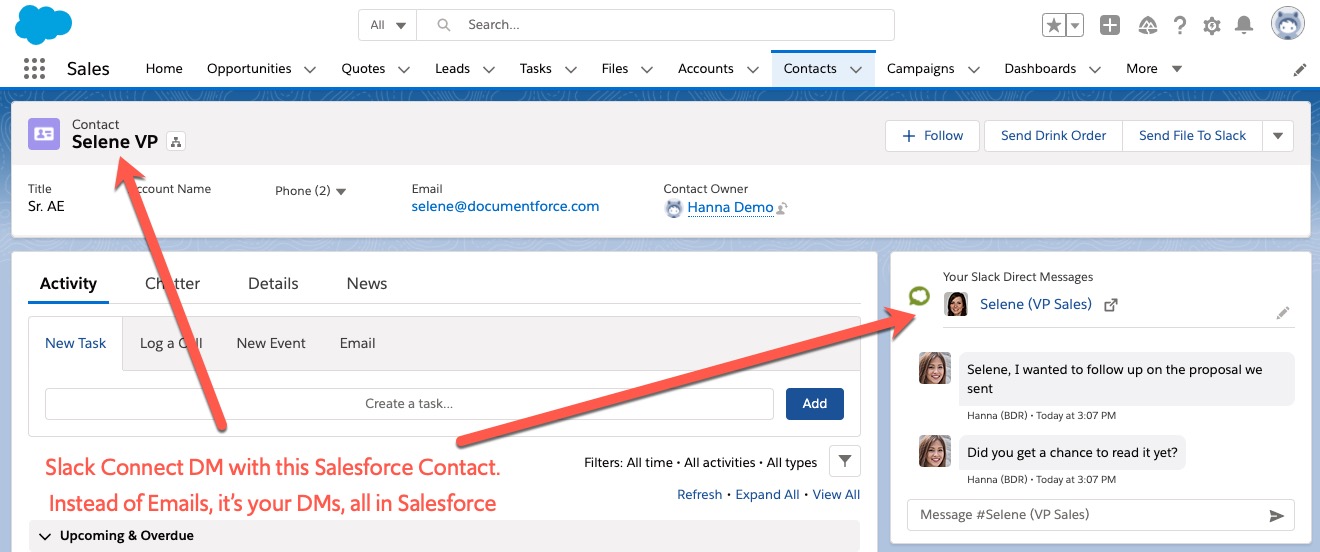
Task: Expand the Tasks tab chevron
Action: [571, 70]
